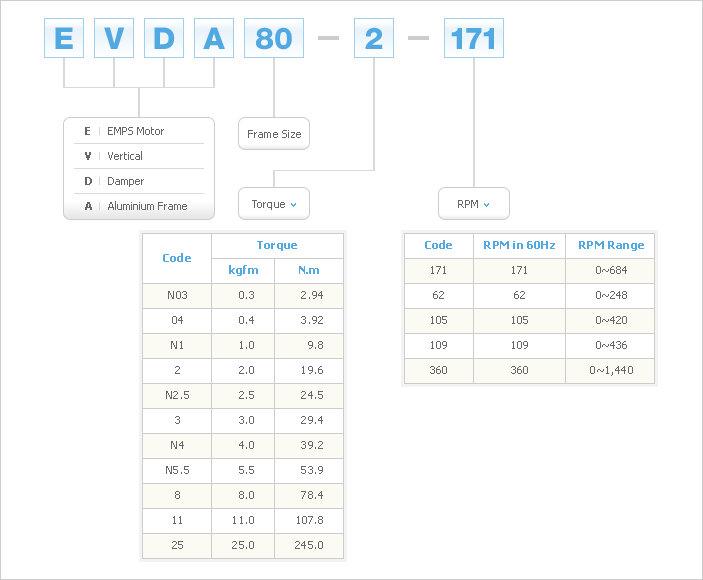Select the letter A code box
Viewport: 703px width, 580px height.
(x=214, y=39)
